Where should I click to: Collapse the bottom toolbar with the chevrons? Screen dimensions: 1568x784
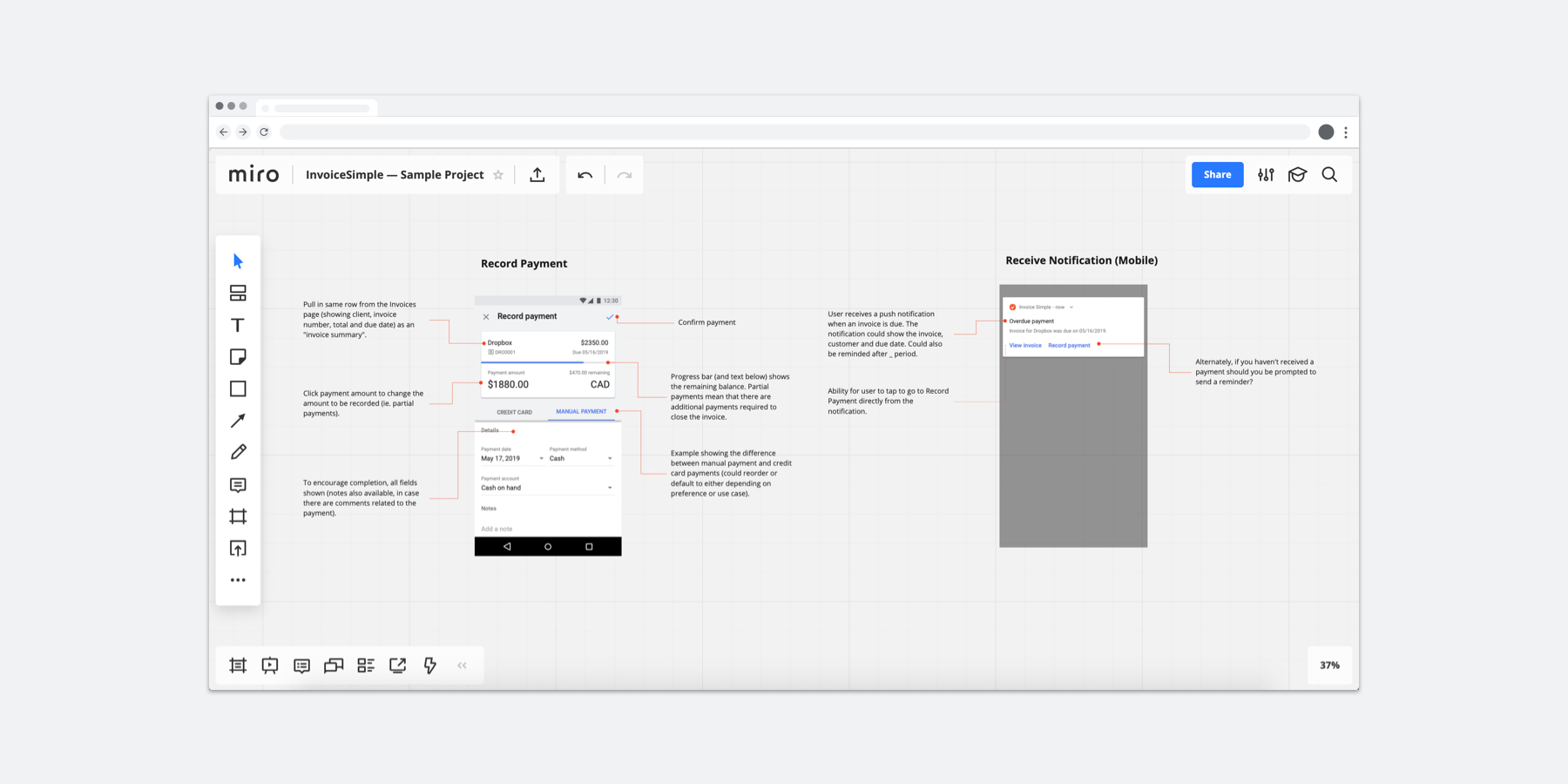point(462,665)
